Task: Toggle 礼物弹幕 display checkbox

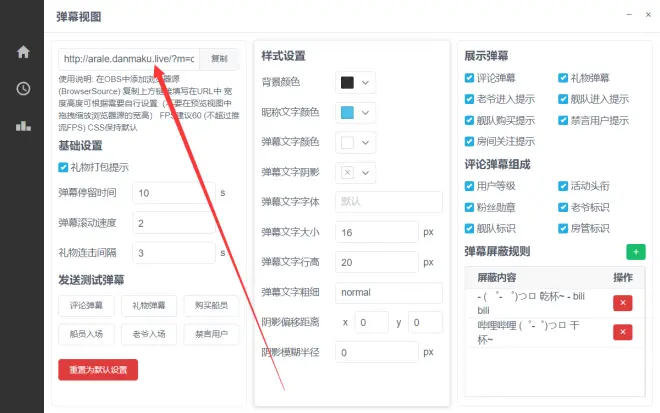Action: pos(563,78)
